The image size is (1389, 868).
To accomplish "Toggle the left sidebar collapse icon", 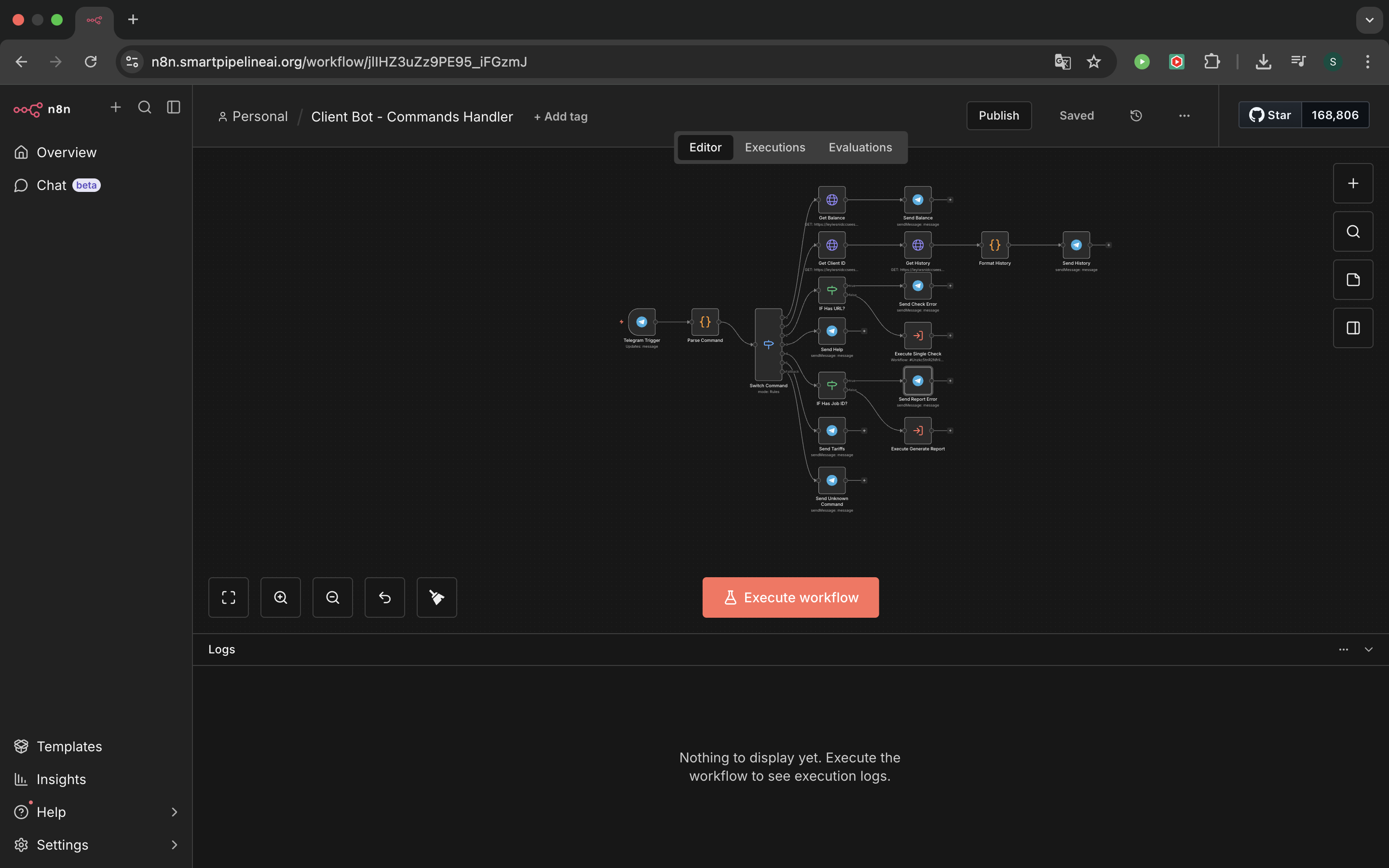I will (173, 108).
